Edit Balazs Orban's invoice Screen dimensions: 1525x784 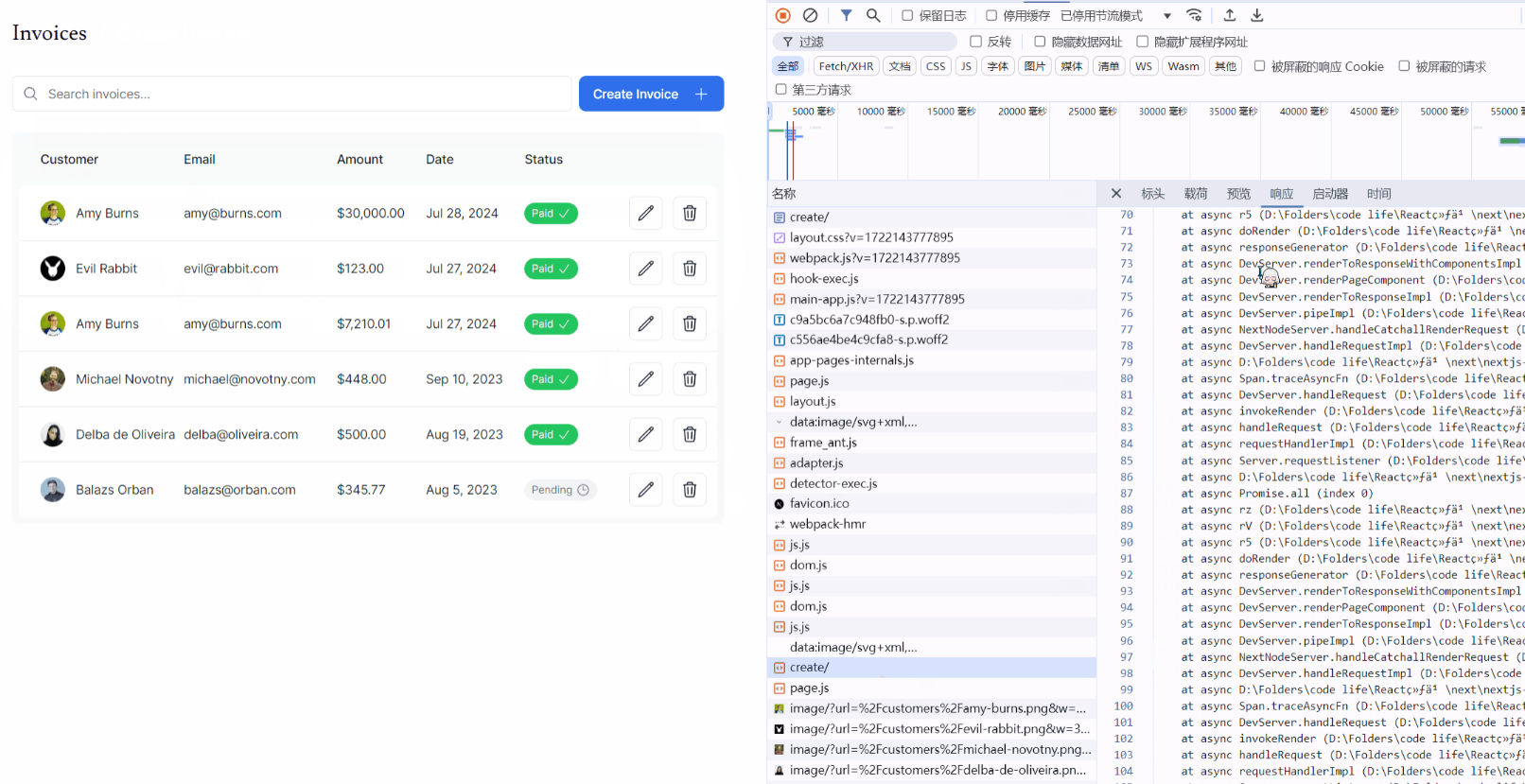point(645,490)
